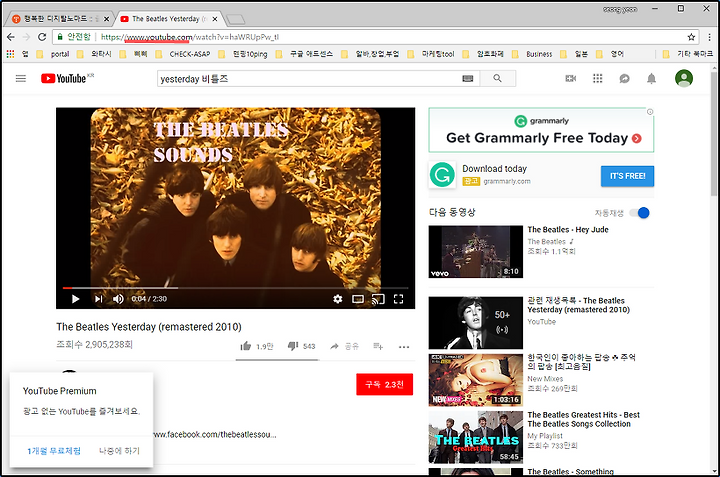
Task: Click 나중에 하기 in Premium popup
Action: pos(119,451)
